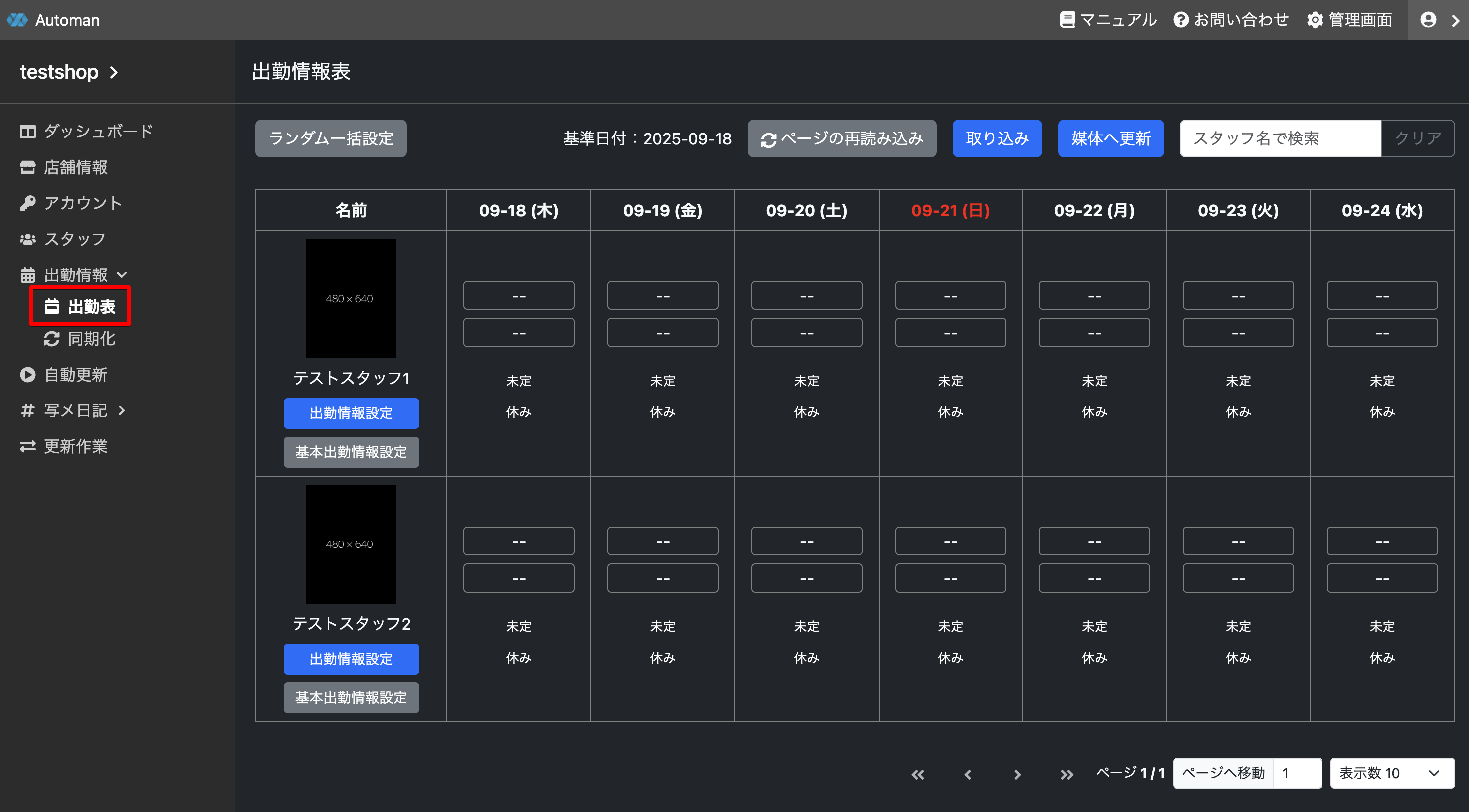Viewport: 1469px width, 812px height.
Task: Go to first page double-arrow icon
Action: [917, 774]
